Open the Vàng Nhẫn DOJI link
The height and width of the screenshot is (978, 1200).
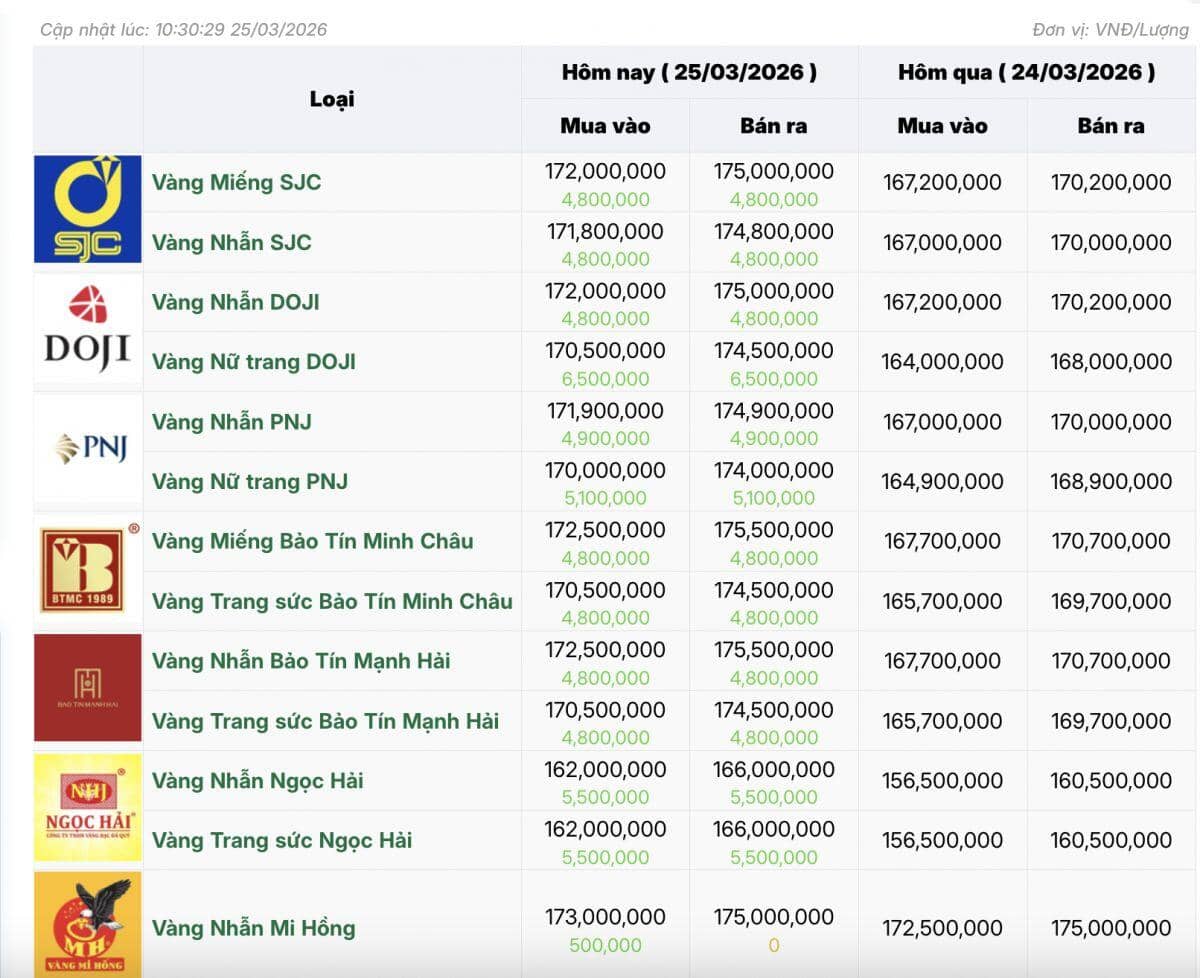click(x=235, y=302)
